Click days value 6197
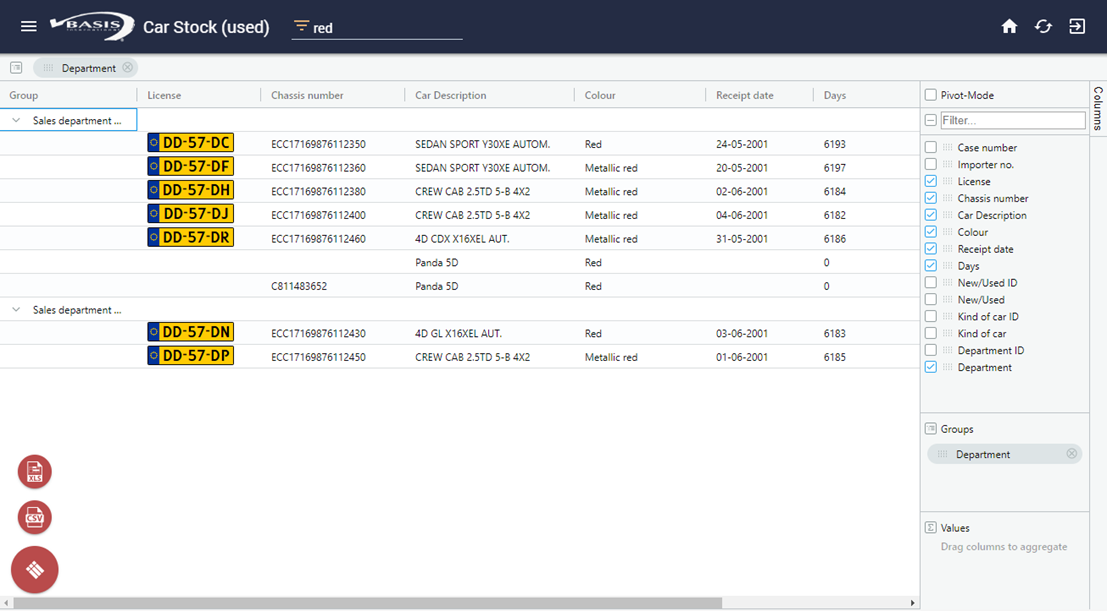The height and width of the screenshot is (611, 1107). 834,168
